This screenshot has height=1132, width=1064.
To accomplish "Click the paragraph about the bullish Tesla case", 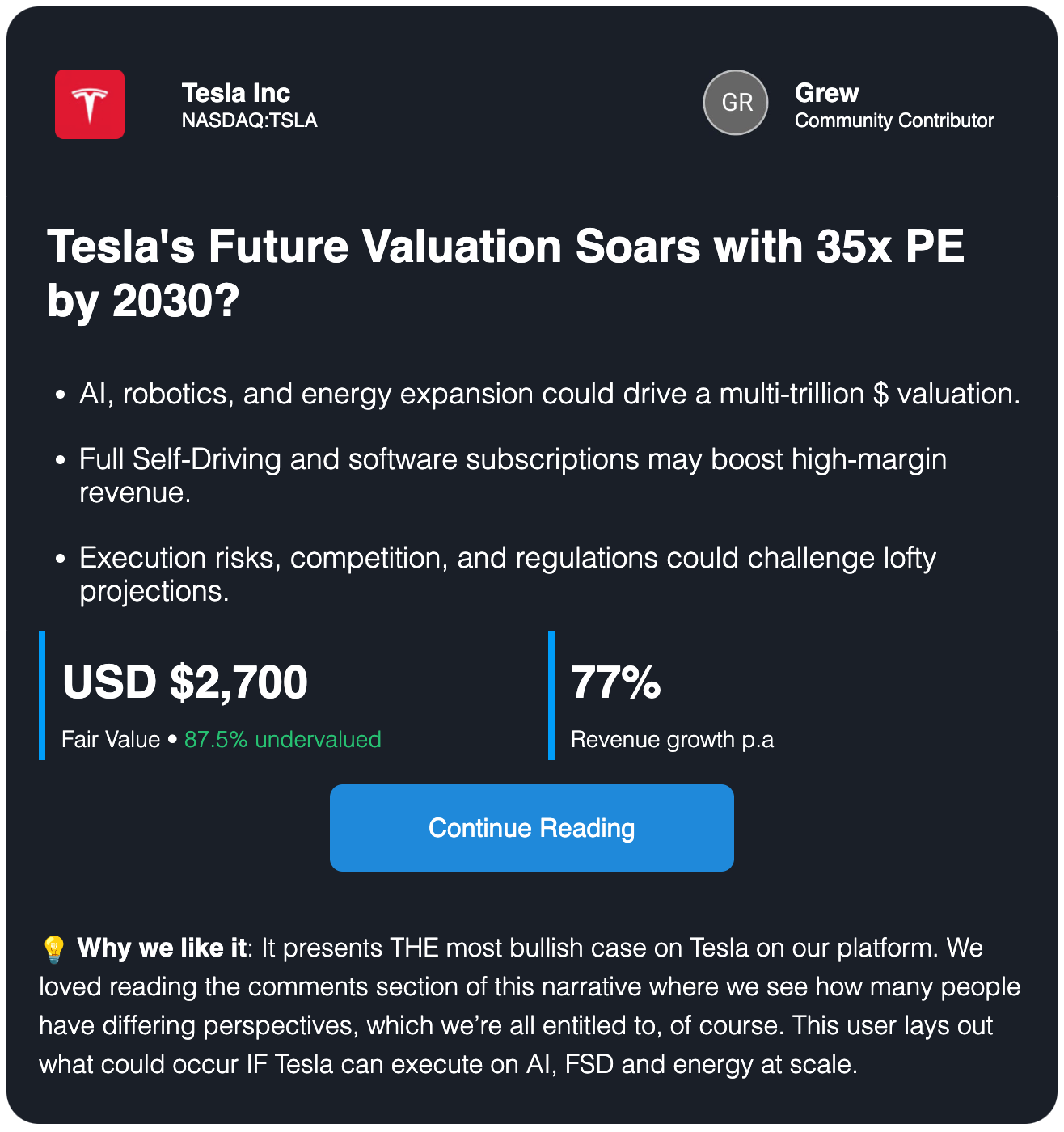I will [x=530, y=1025].
